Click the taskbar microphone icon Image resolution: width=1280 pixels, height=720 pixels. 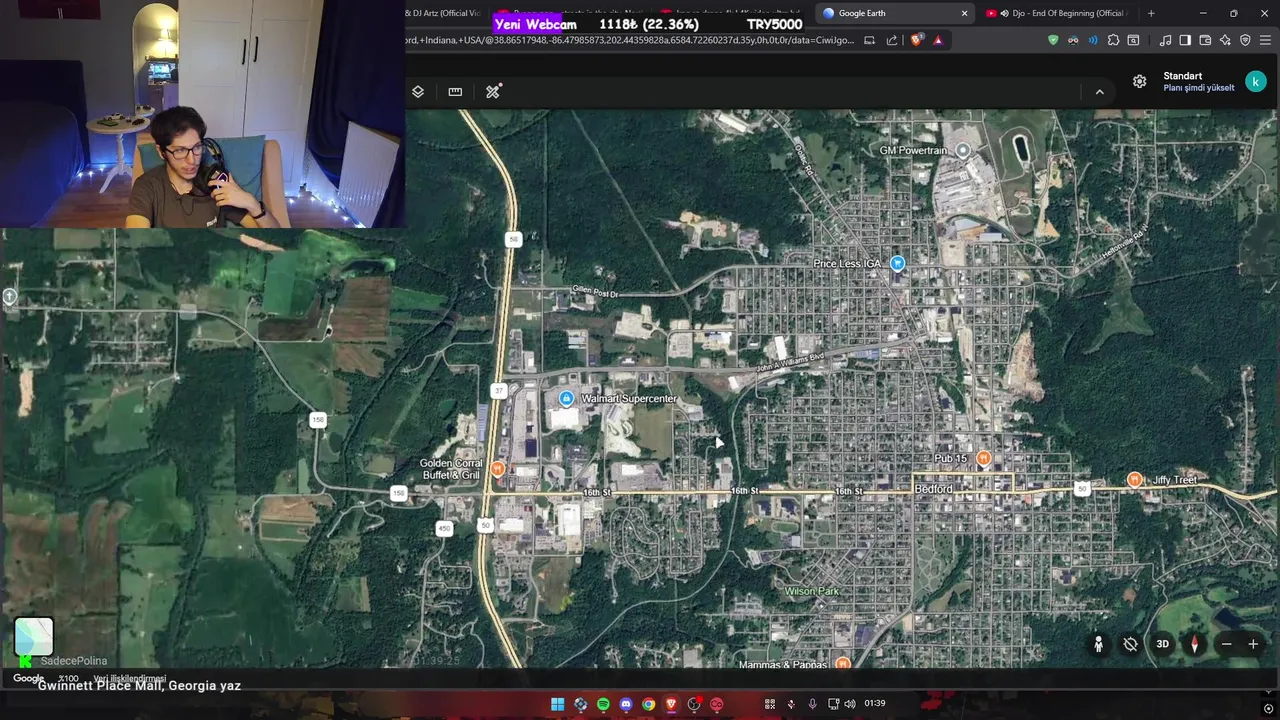pos(812,704)
